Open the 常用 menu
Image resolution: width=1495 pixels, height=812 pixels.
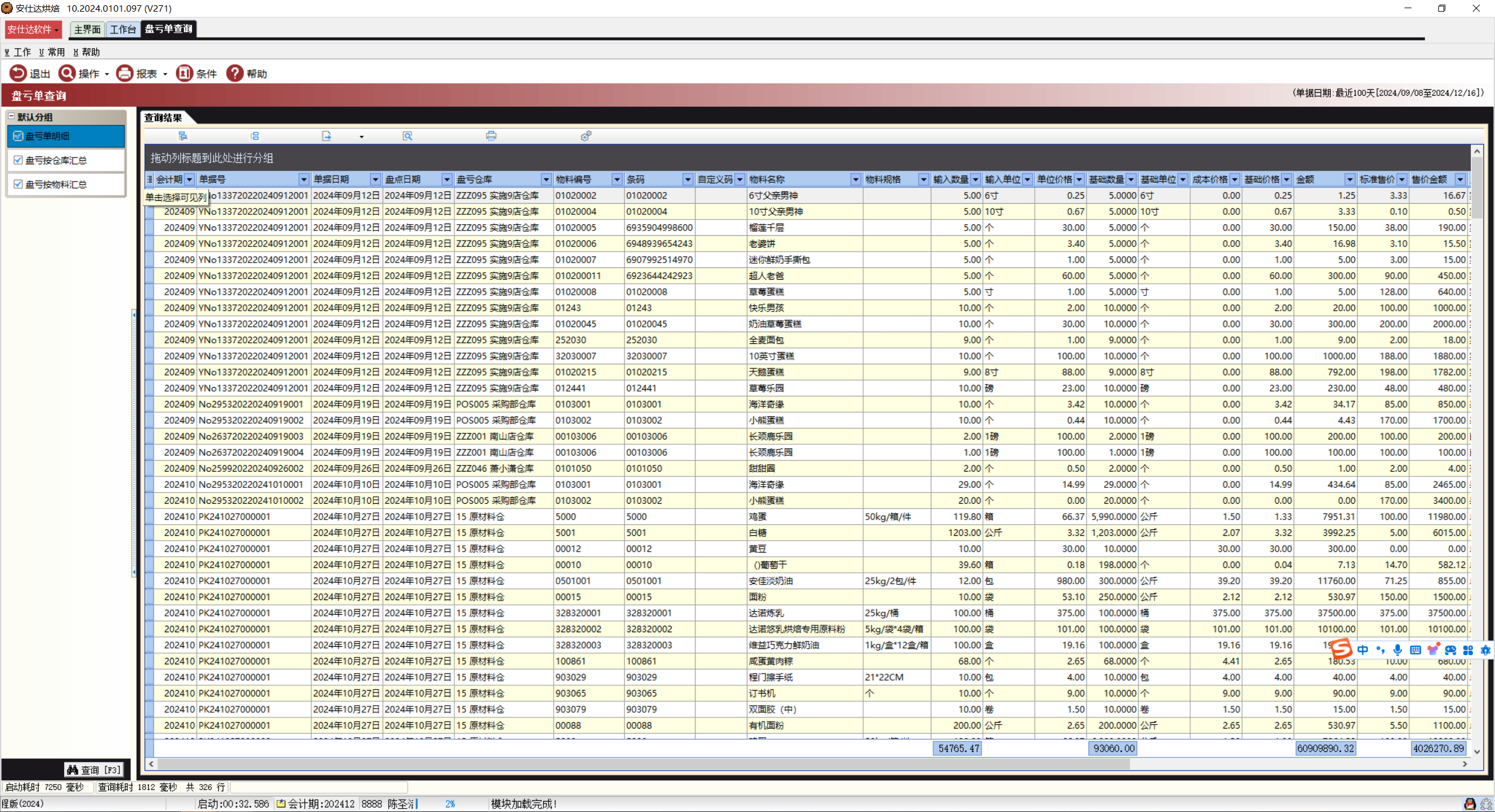(52, 52)
